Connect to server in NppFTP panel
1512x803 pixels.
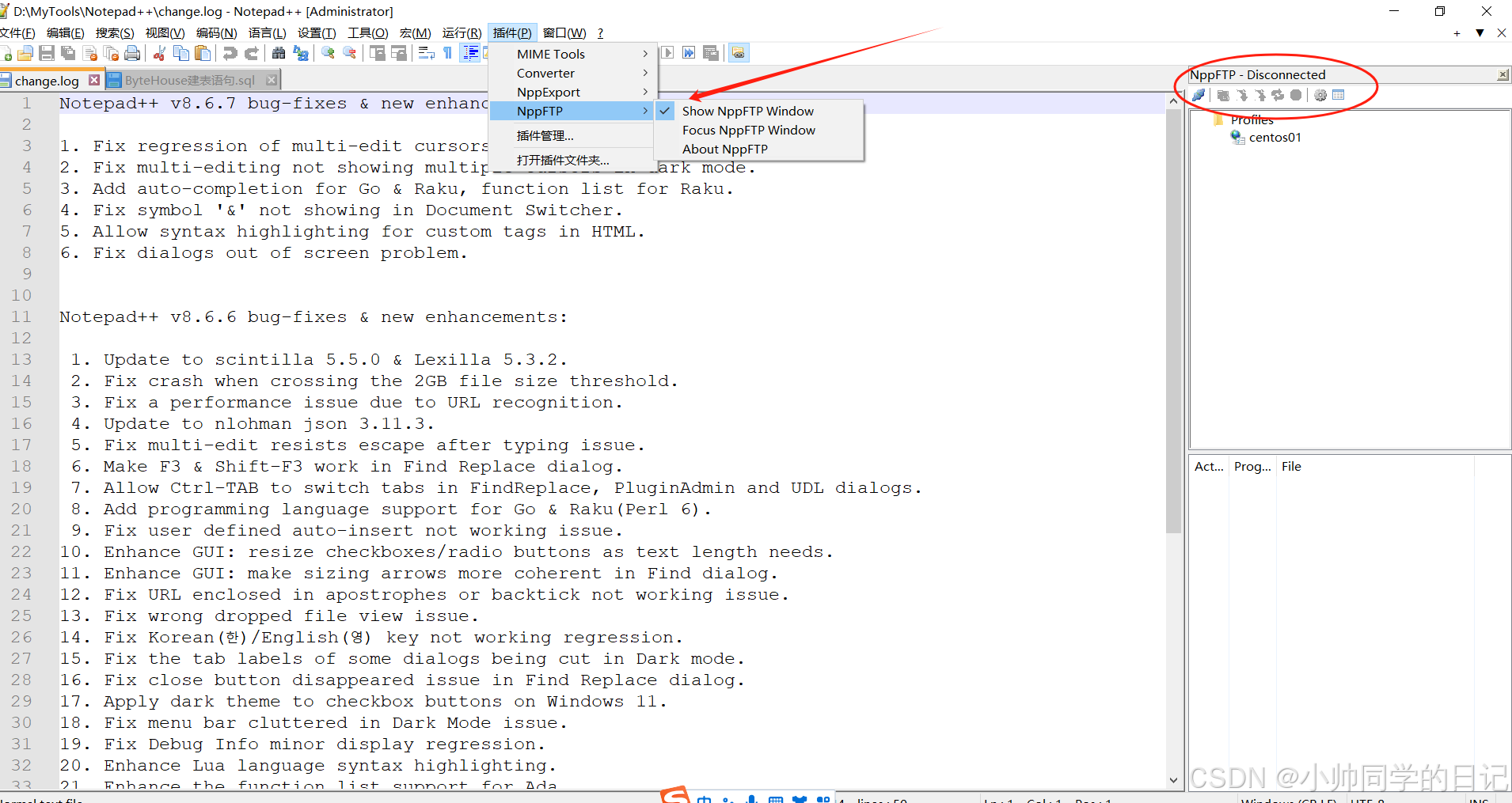coord(1199,95)
